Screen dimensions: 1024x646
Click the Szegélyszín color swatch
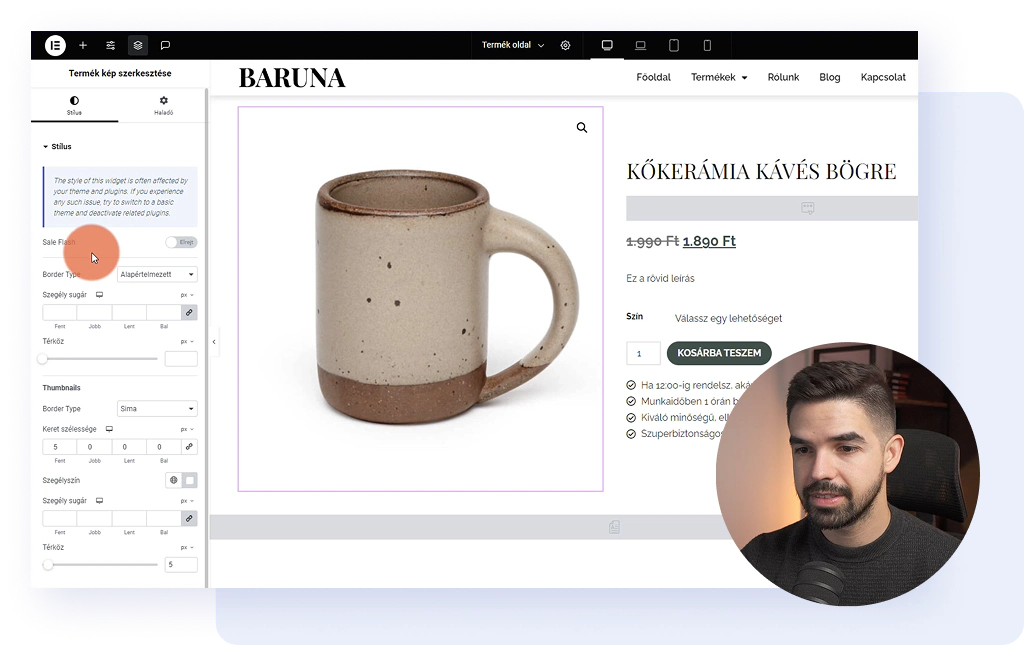189,480
